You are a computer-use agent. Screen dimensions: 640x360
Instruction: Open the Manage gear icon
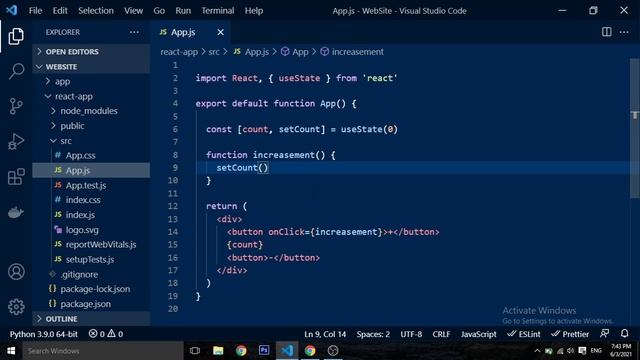coord(16,307)
